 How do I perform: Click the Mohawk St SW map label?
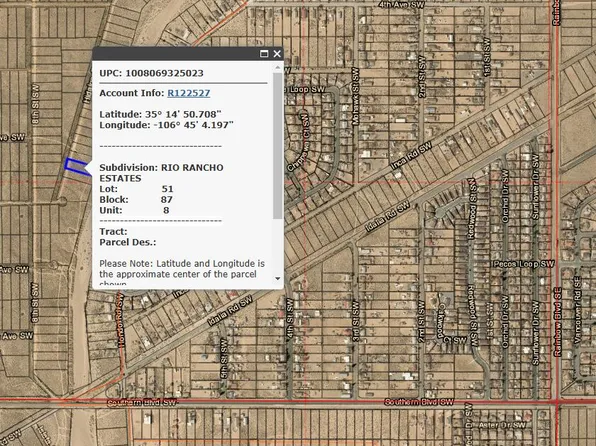(355, 96)
